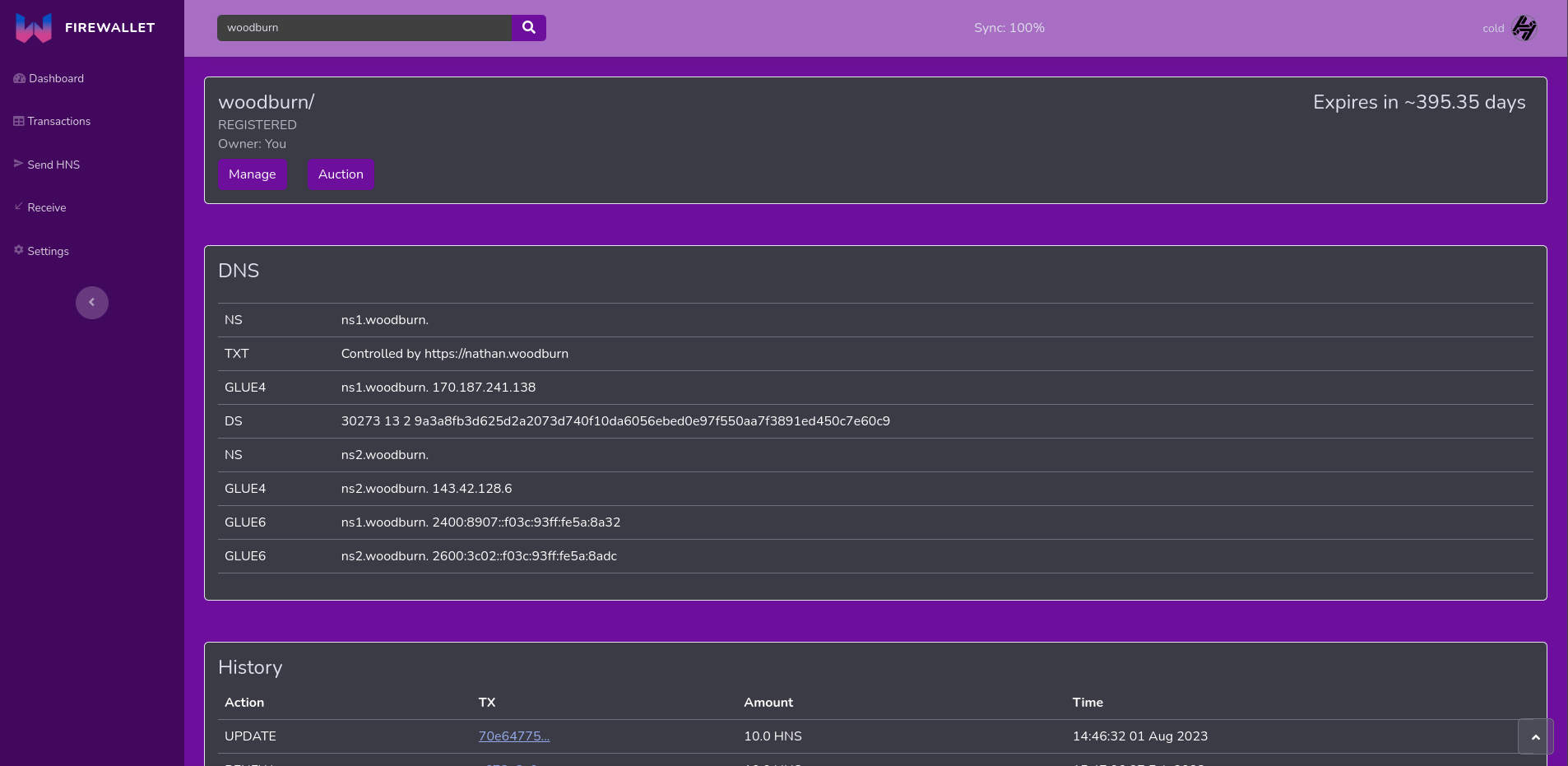Click the search magnifier icon
The width and height of the screenshot is (1568, 766).
point(528,27)
